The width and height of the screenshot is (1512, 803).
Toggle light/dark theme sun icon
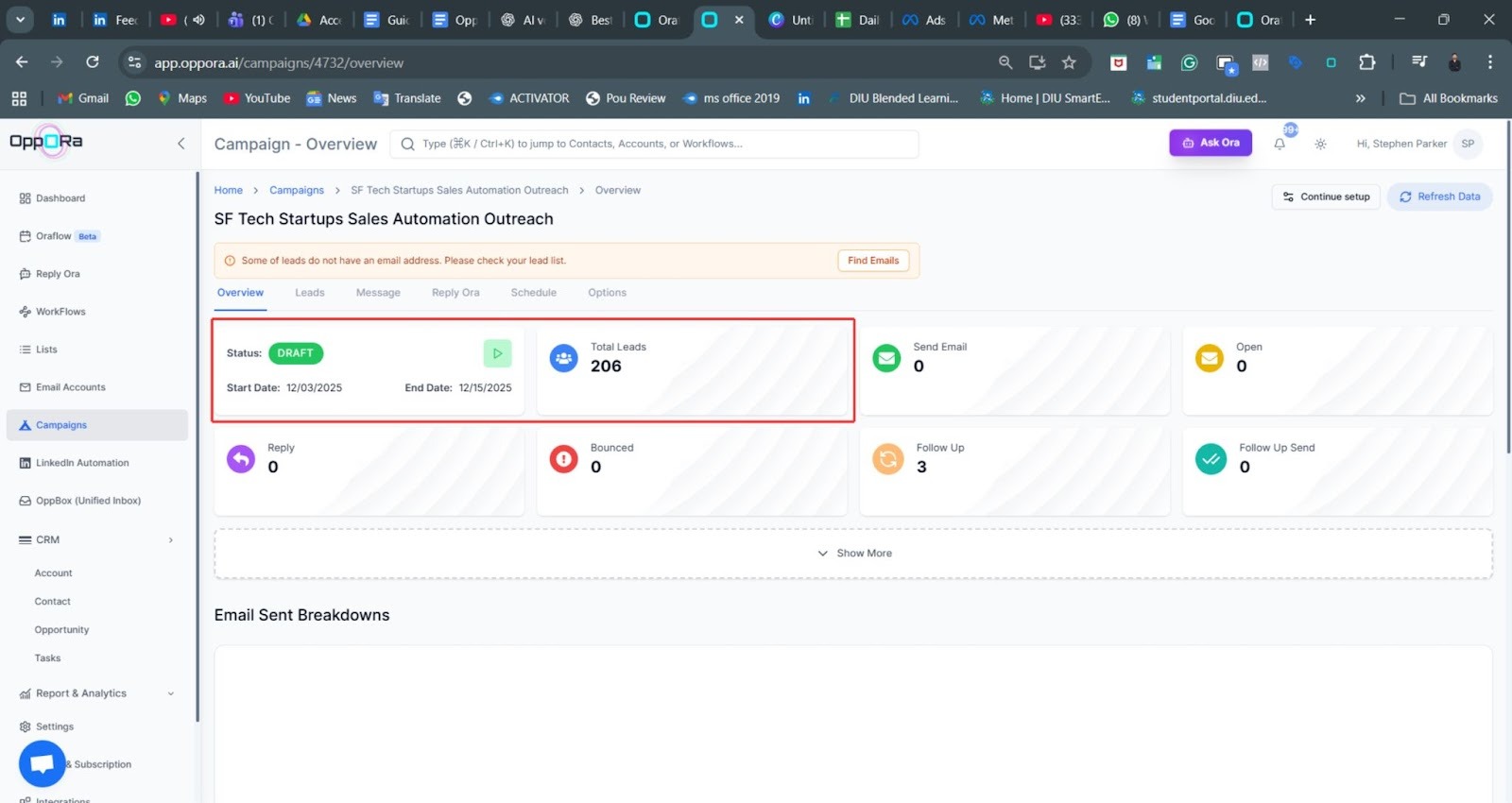pyautogui.click(x=1320, y=145)
